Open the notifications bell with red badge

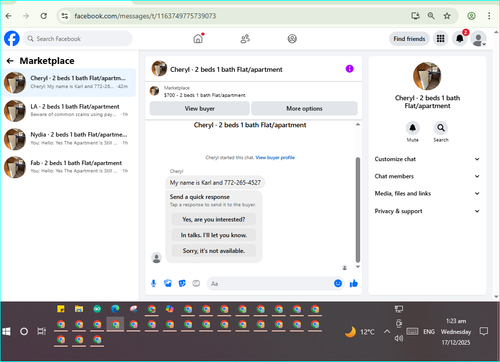460,39
